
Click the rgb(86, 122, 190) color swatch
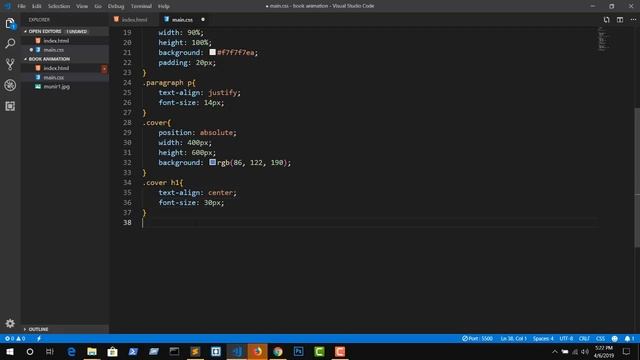coord(212,162)
